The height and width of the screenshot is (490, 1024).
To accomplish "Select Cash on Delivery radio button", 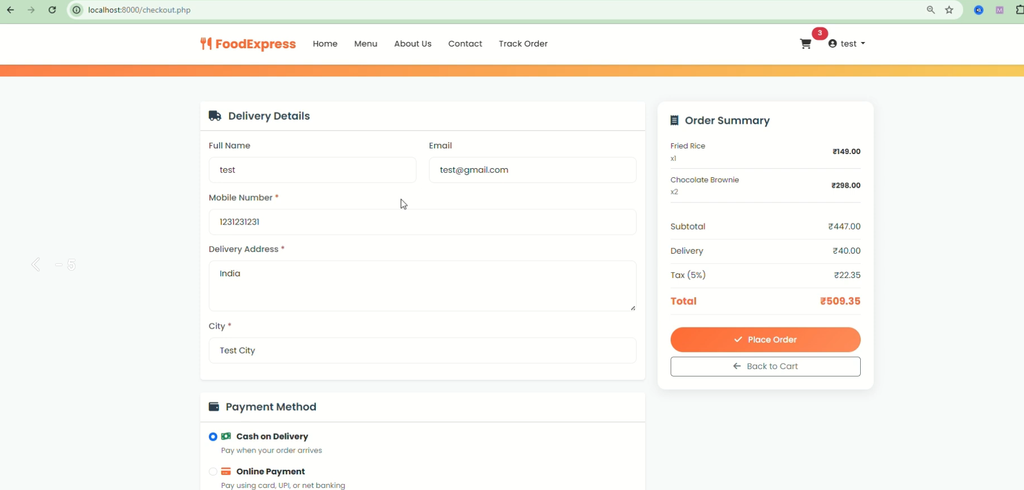I will click(x=213, y=436).
